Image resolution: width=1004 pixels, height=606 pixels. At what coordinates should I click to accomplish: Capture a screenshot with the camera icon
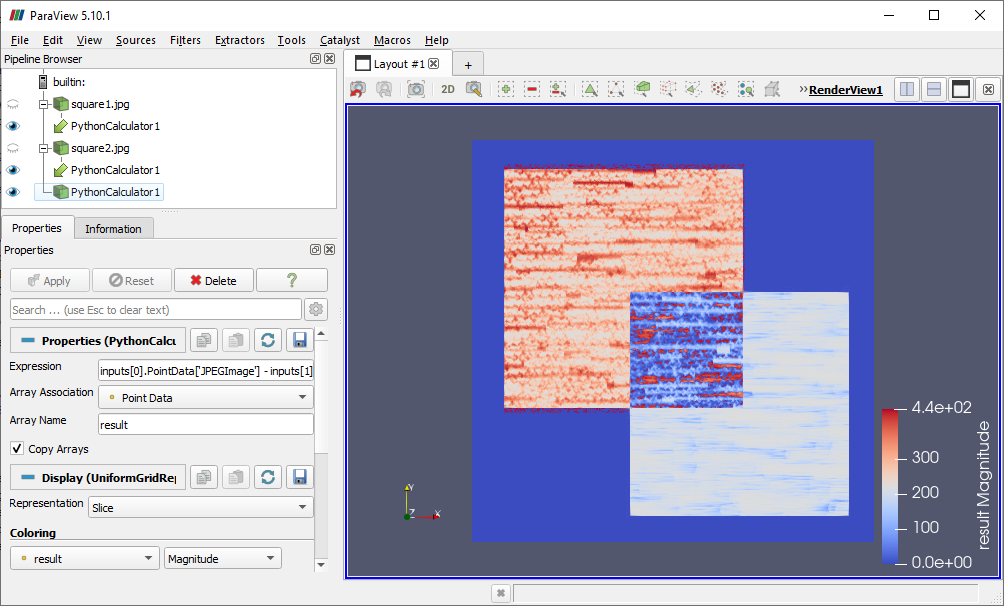(416, 89)
